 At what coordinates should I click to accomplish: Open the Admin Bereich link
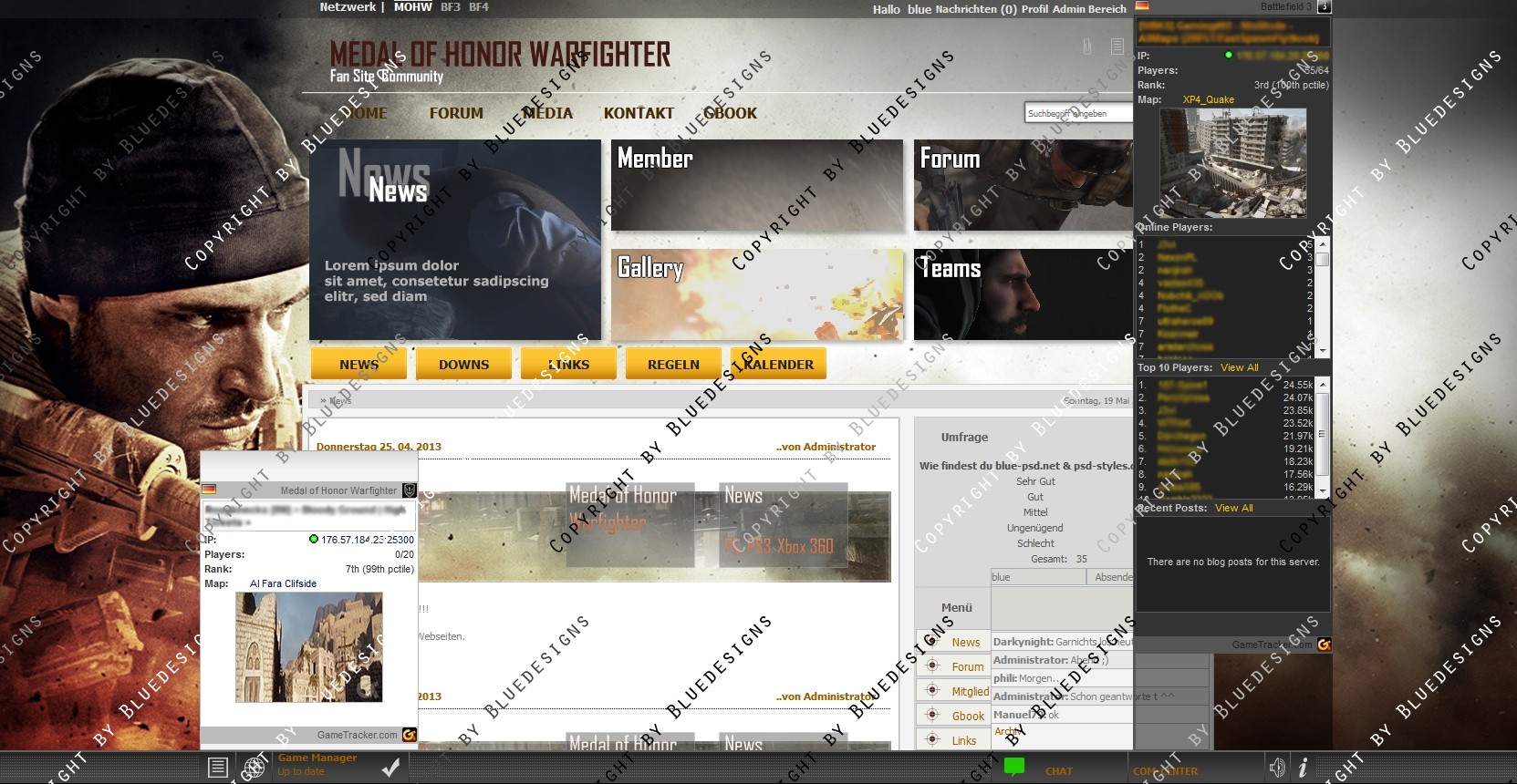click(x=1089, y=9)
